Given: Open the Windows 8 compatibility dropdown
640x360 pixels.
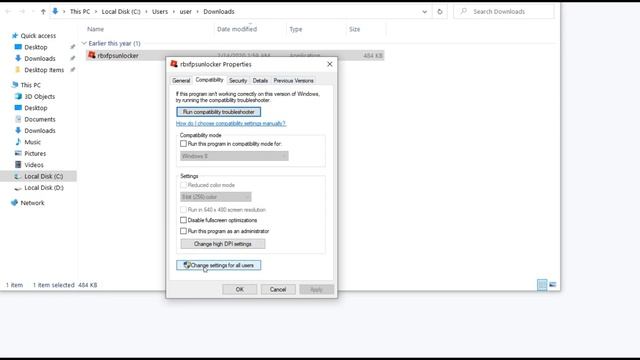Looking at the screenshot, I should pos(234,156).
